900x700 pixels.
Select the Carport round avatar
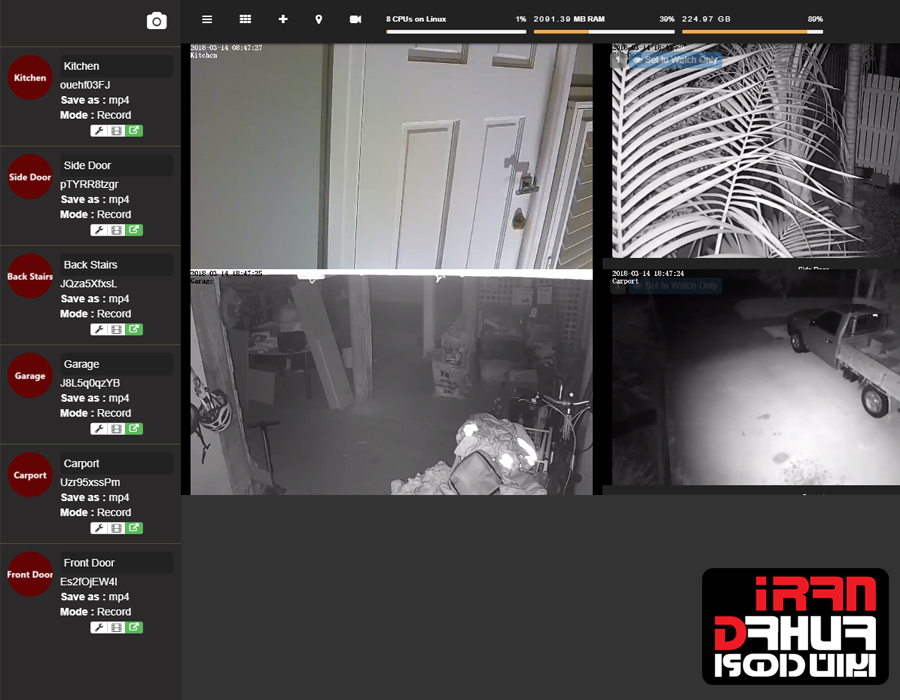pos(30,475)
